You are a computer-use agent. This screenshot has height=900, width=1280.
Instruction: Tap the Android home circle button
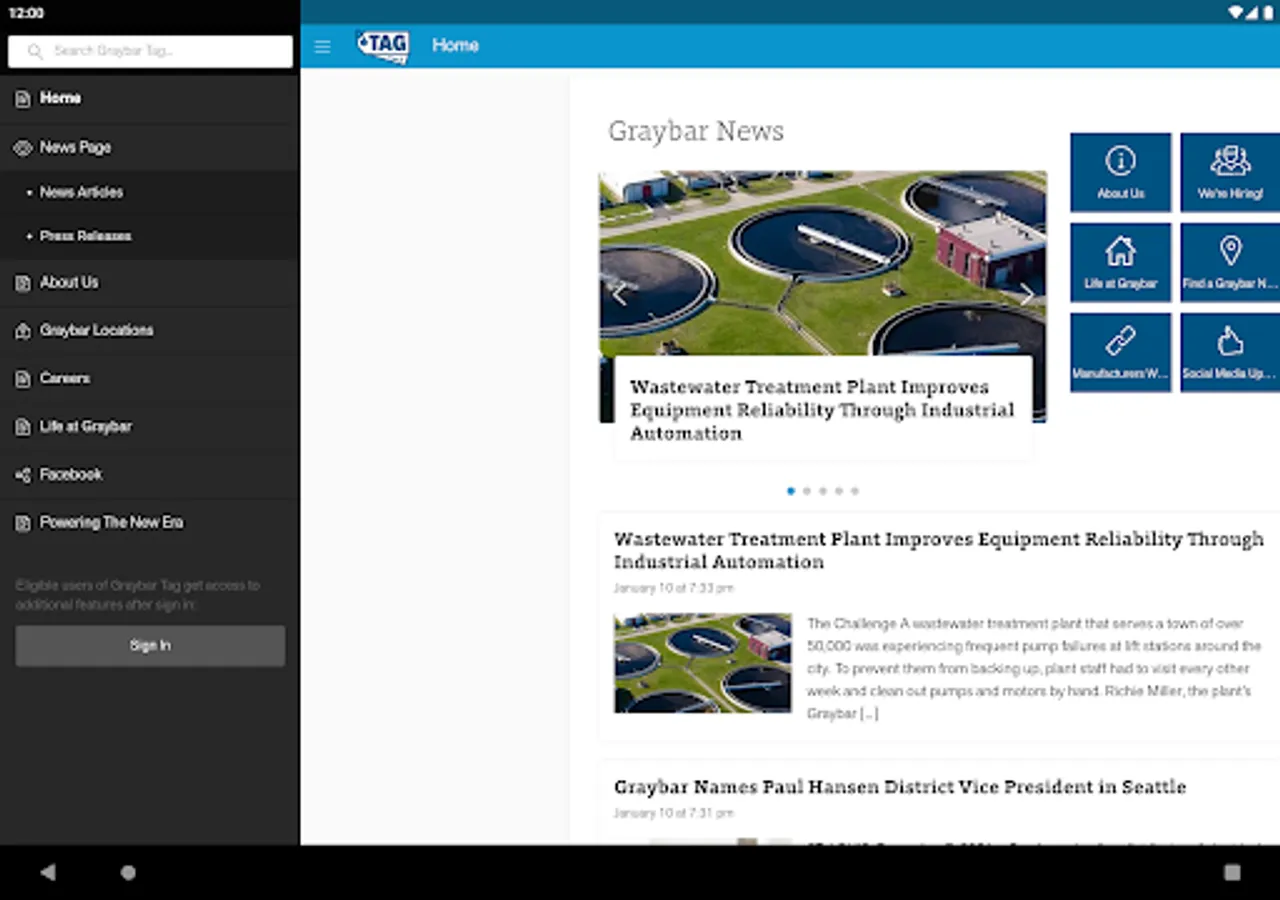tap(128, 872)
